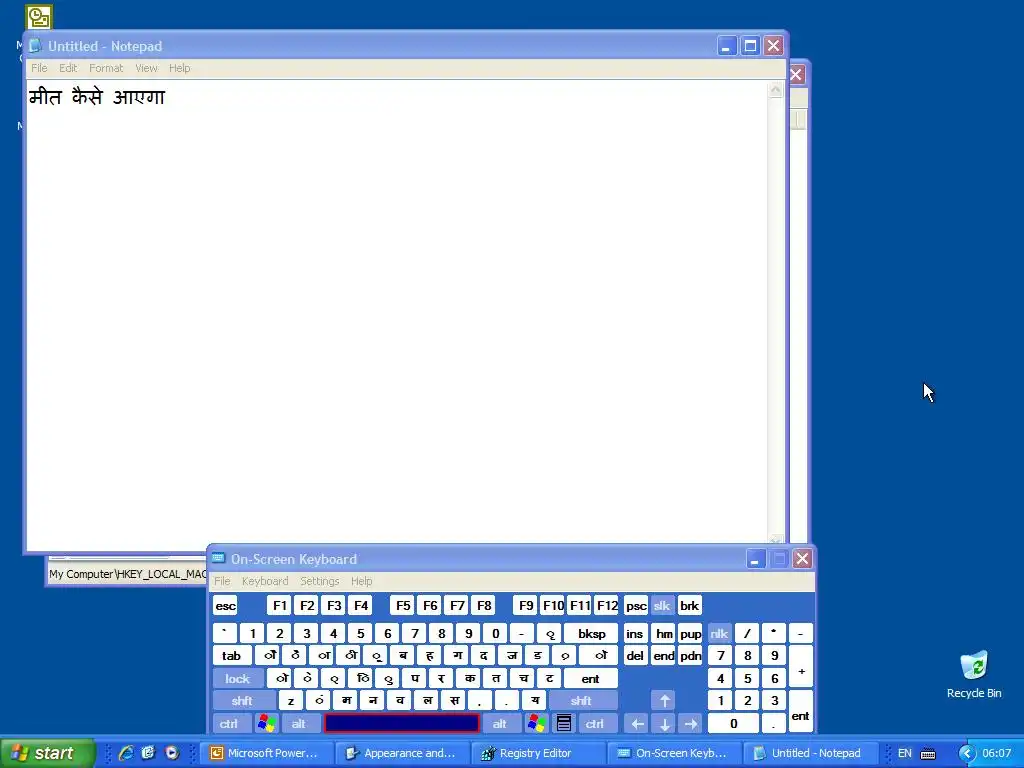Open Notepad Edit menu
The image size is (1024, 768).
click(68, 68)
